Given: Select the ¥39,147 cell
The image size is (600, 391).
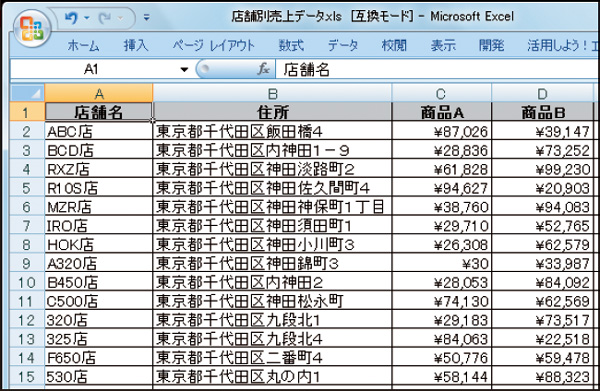Looking at the screenshot, I should point(543,131).
